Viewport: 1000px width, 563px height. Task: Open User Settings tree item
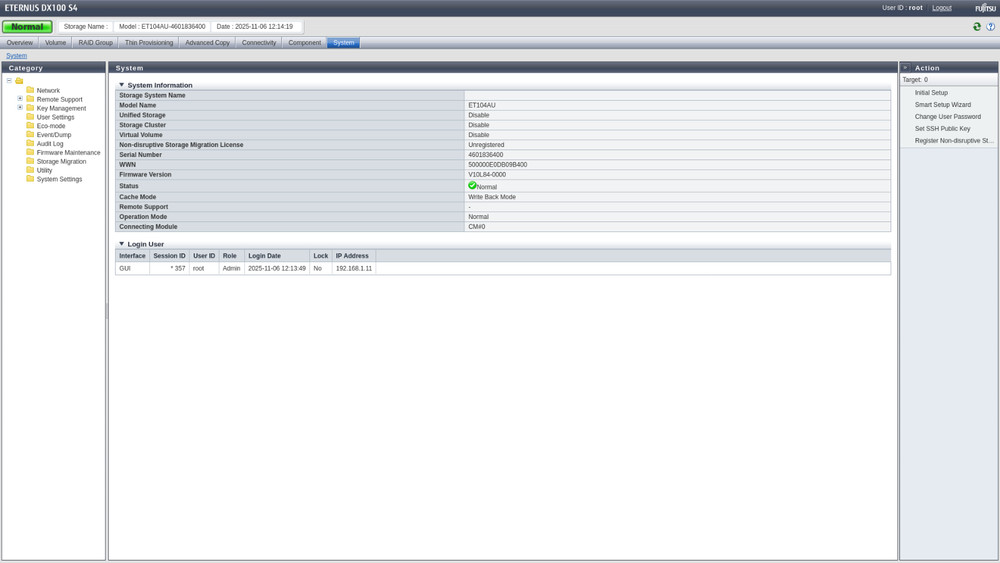click(55, 117)
